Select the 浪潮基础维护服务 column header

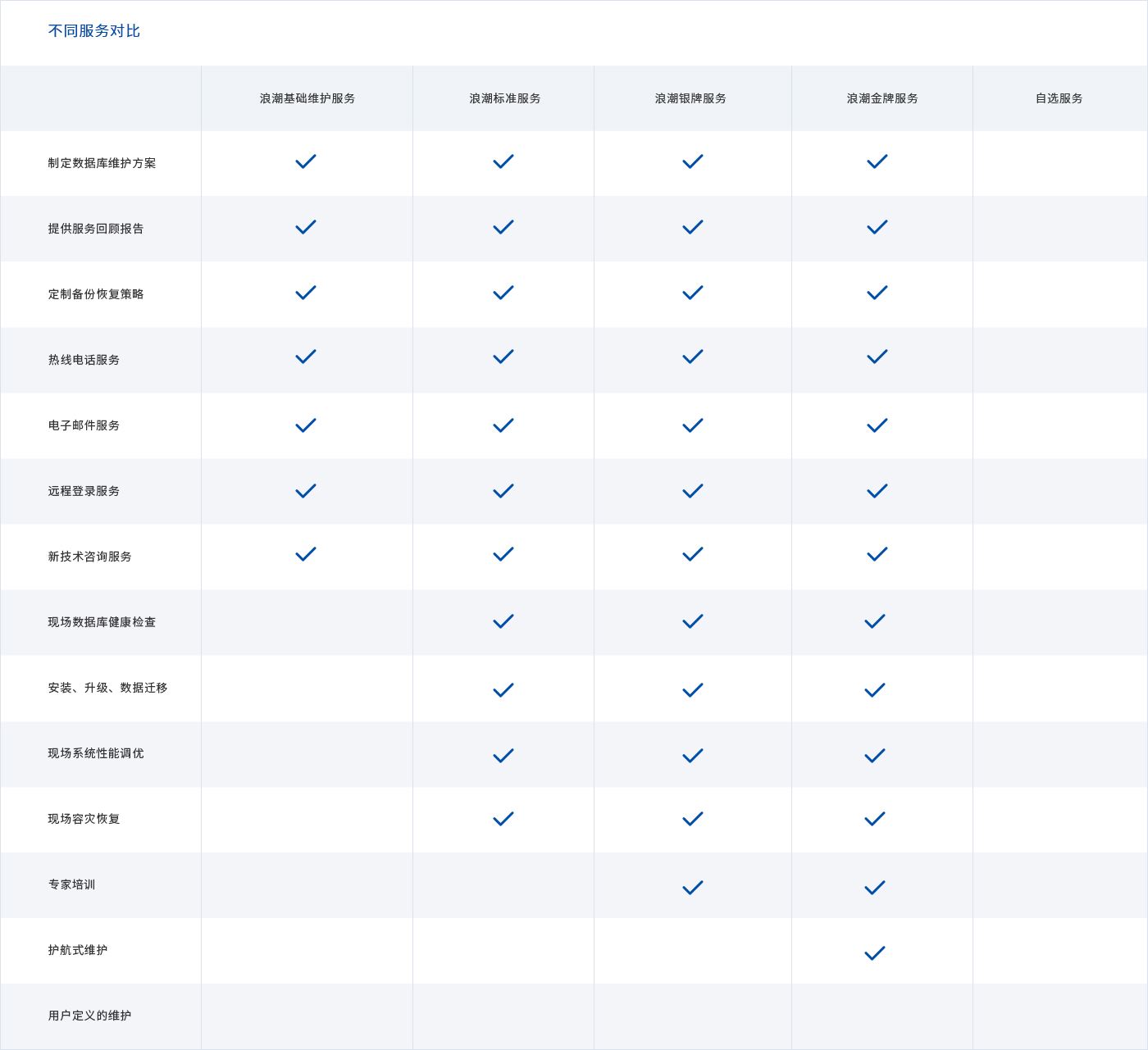tap(307, 98)
